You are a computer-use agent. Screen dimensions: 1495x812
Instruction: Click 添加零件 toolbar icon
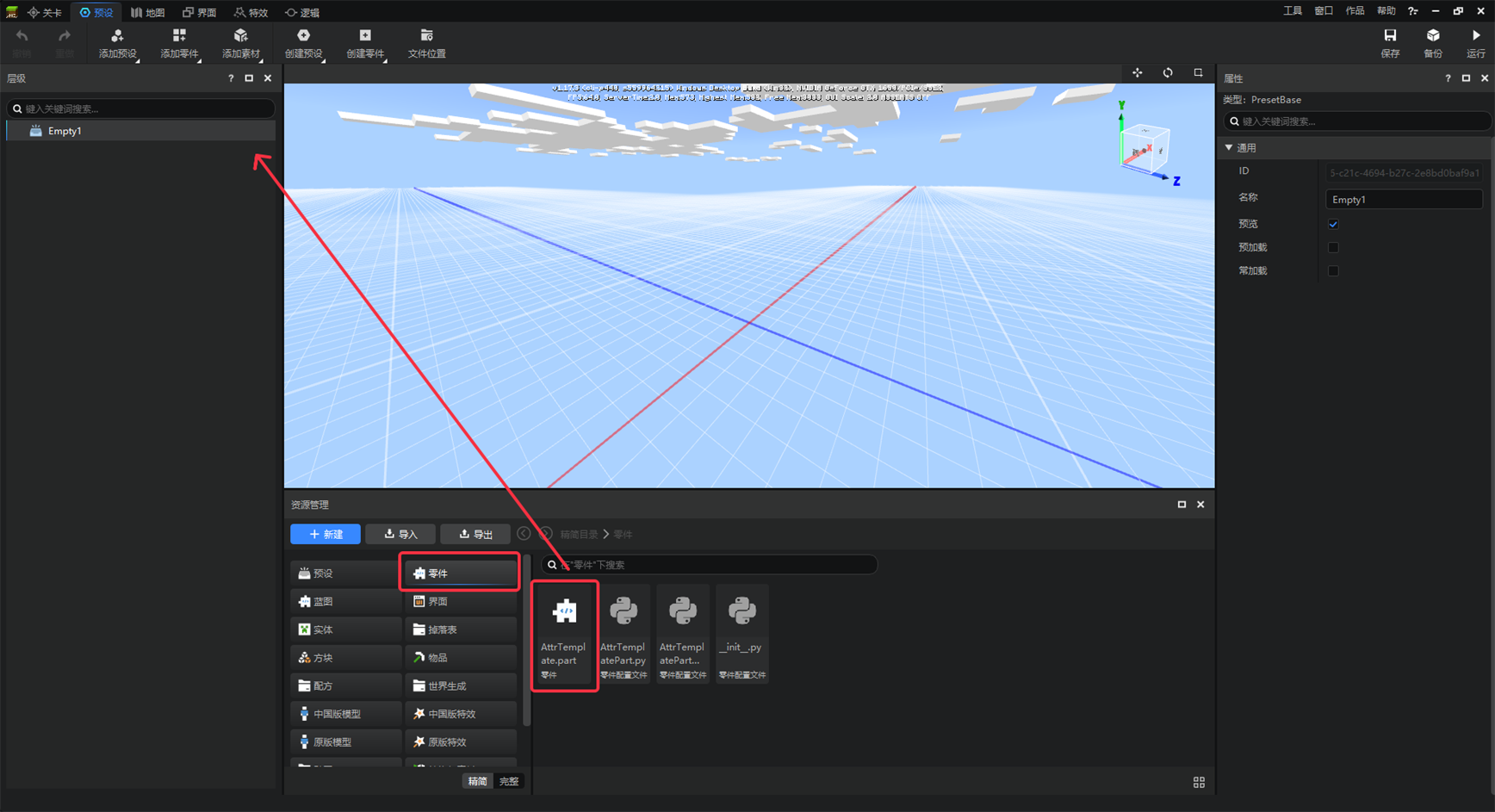pyautogui.click(x=179, y=35)
